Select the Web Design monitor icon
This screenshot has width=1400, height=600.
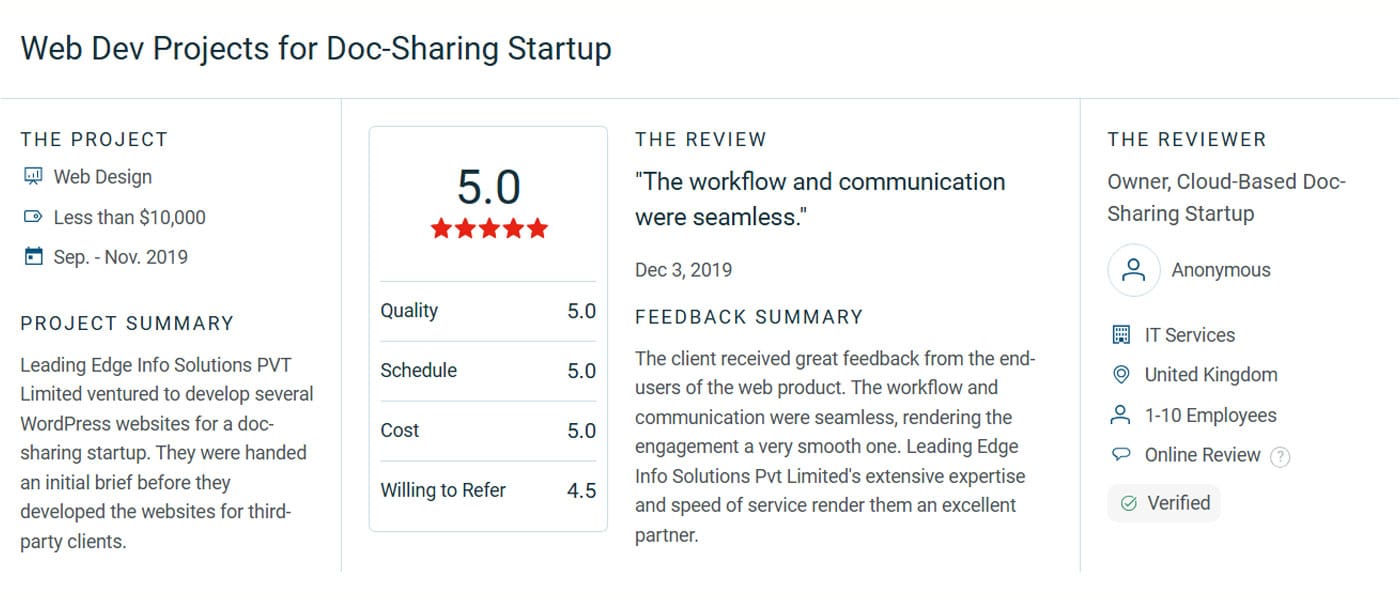tap(34, 176)
